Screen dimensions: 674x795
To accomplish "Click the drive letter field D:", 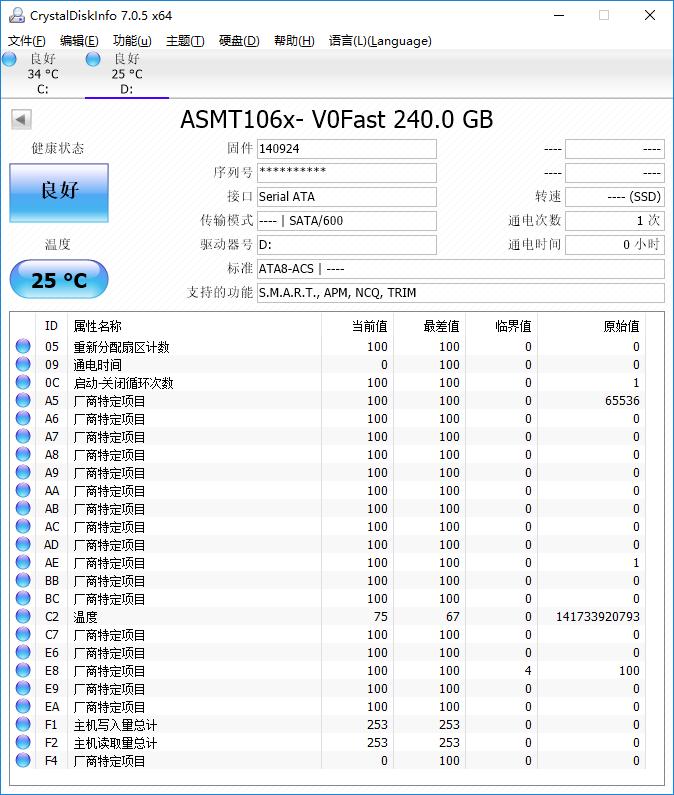I will pyautogui.click(x=347, y=245).
